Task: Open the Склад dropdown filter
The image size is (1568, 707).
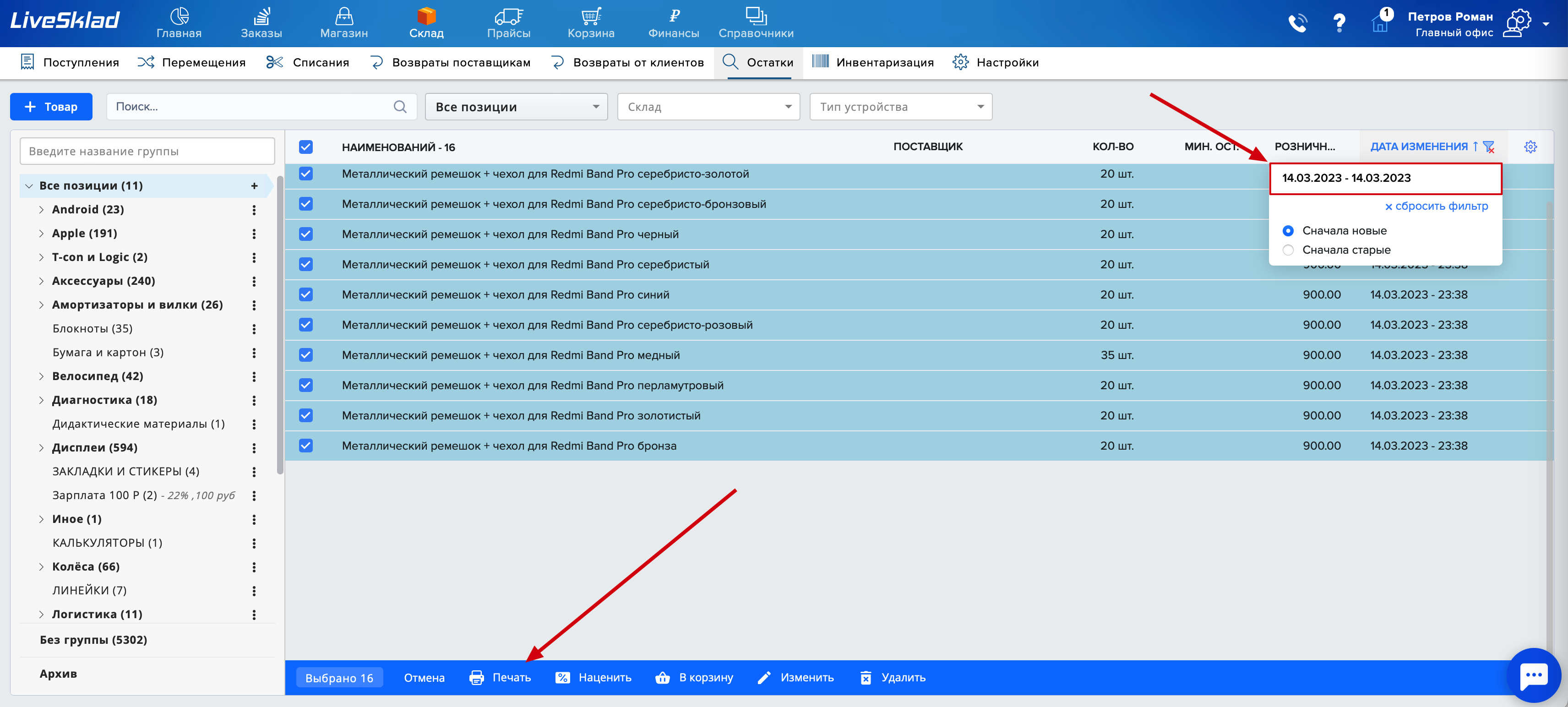Action: point(708,107)
